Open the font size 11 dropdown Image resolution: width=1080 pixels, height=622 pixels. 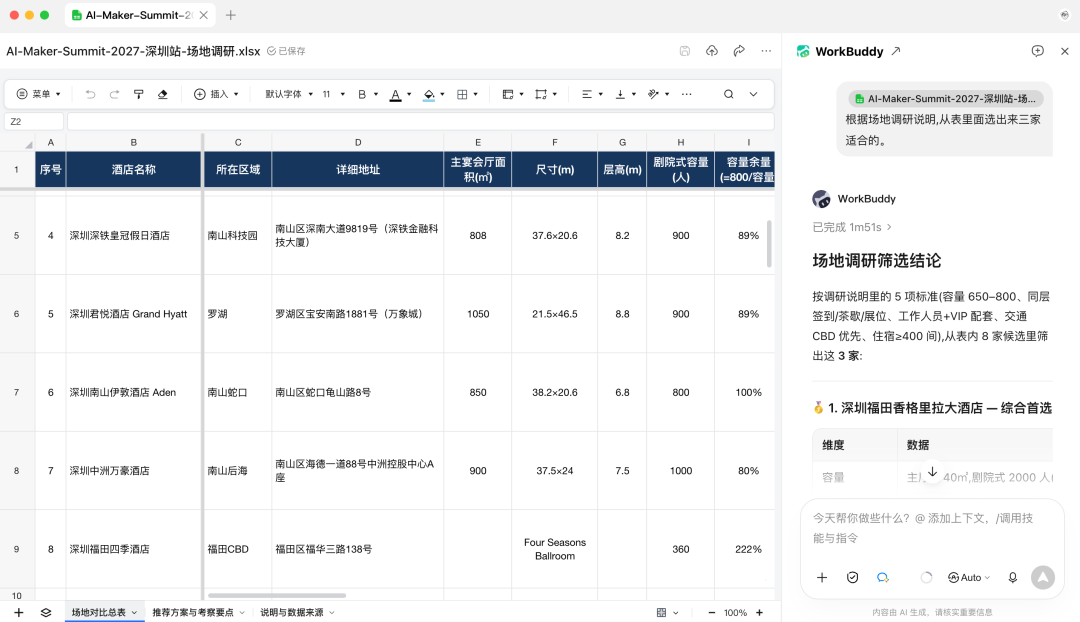coord(333,94)
